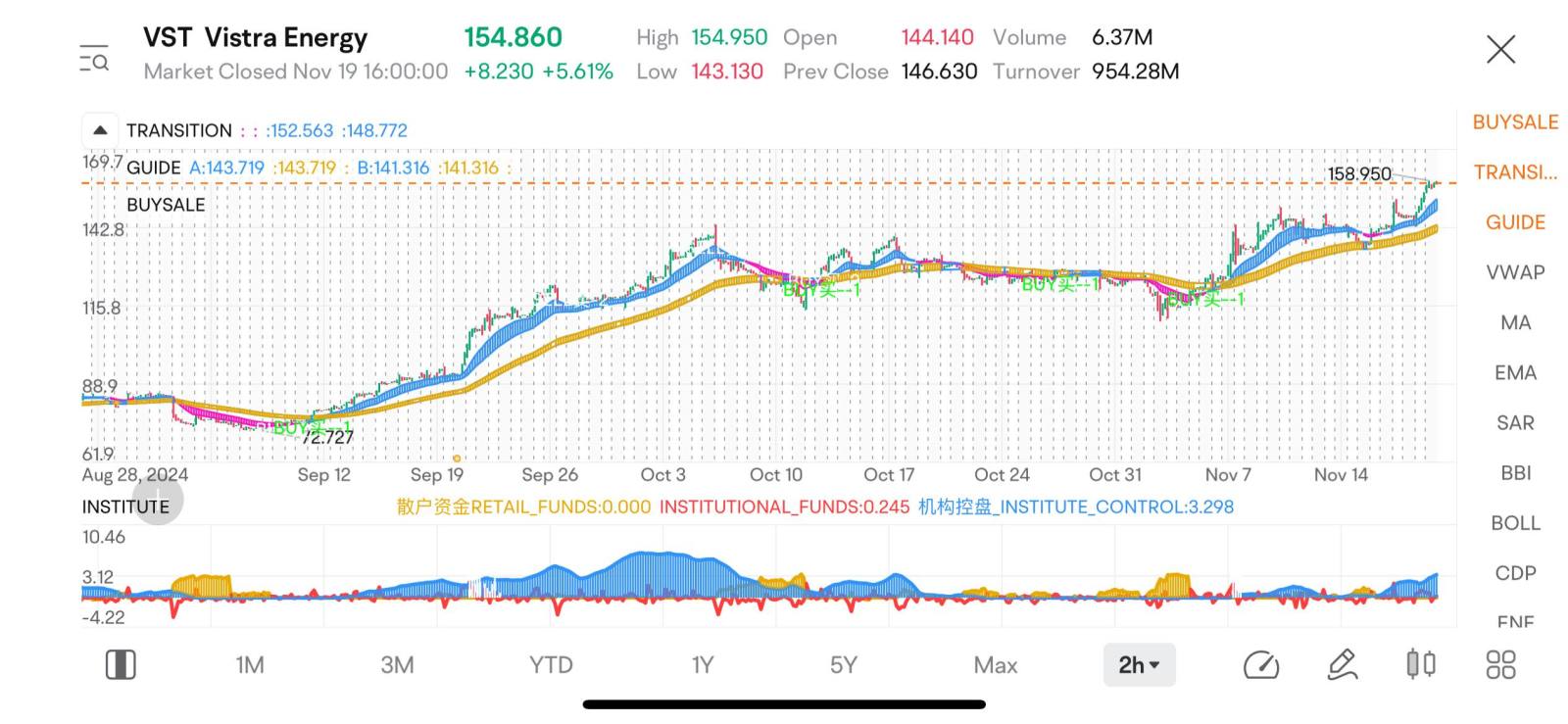
Task: Tap the Oct 10 BUY signal marker
Action: click(821, 288)
